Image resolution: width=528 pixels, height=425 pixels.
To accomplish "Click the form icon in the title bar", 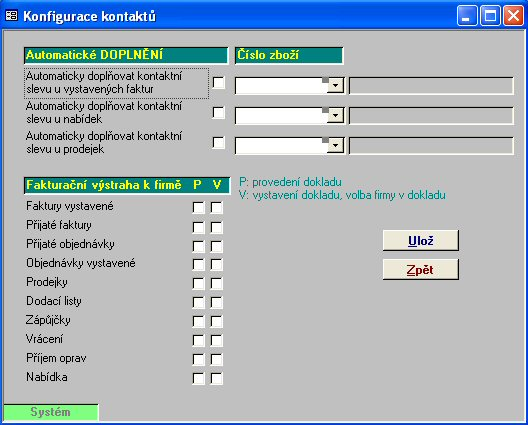I will (x=11, y=15).
